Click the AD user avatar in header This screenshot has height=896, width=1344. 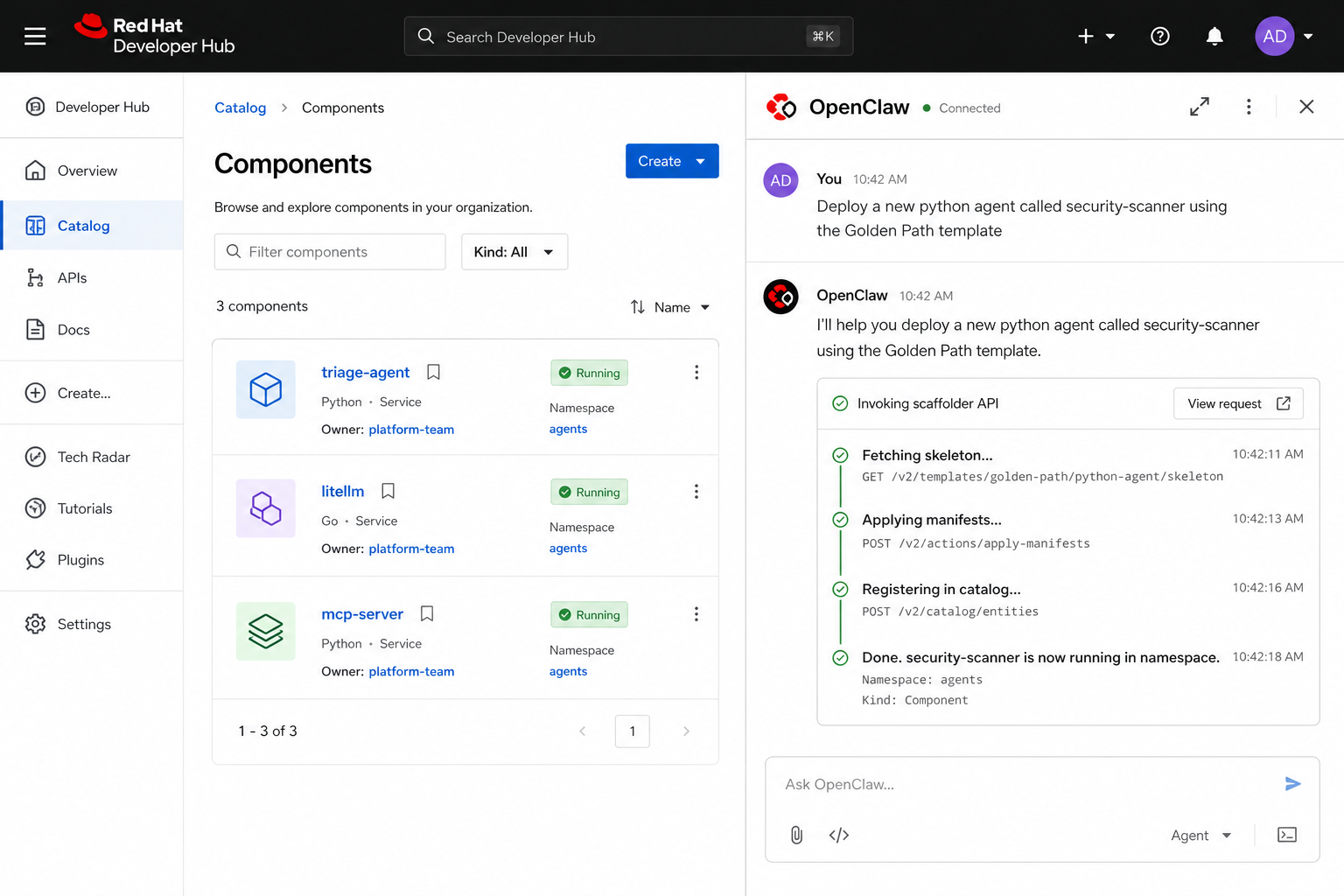tap(1275, 36)
